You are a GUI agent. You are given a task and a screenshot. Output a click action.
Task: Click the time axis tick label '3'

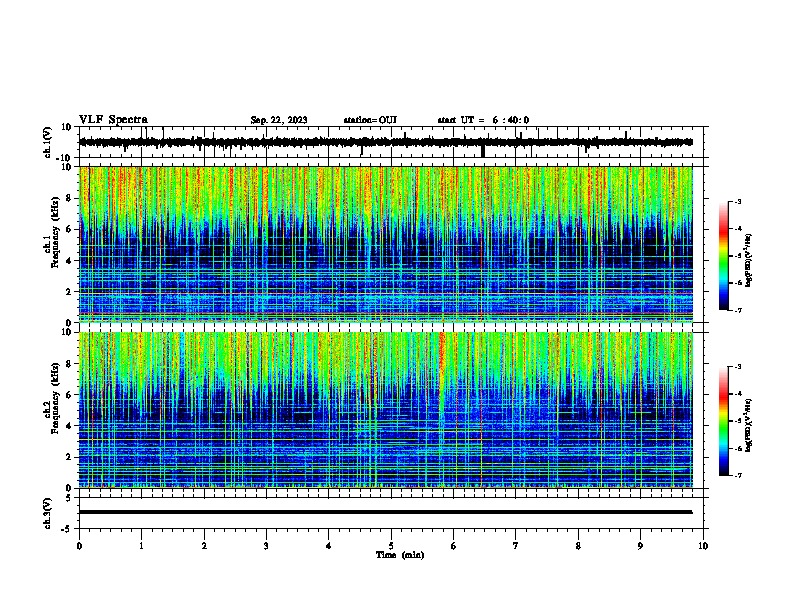[x=266, y=546]
